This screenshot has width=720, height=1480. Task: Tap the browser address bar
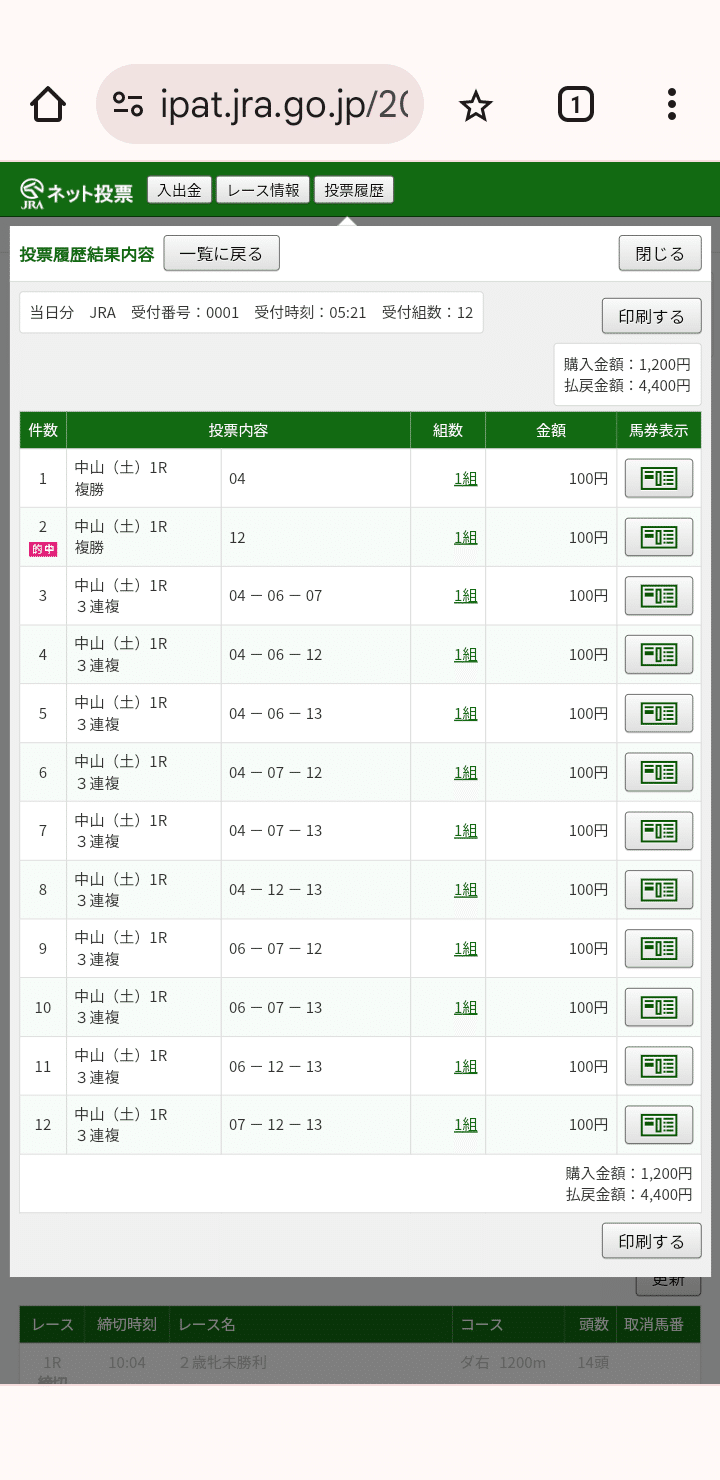point(260,104)
